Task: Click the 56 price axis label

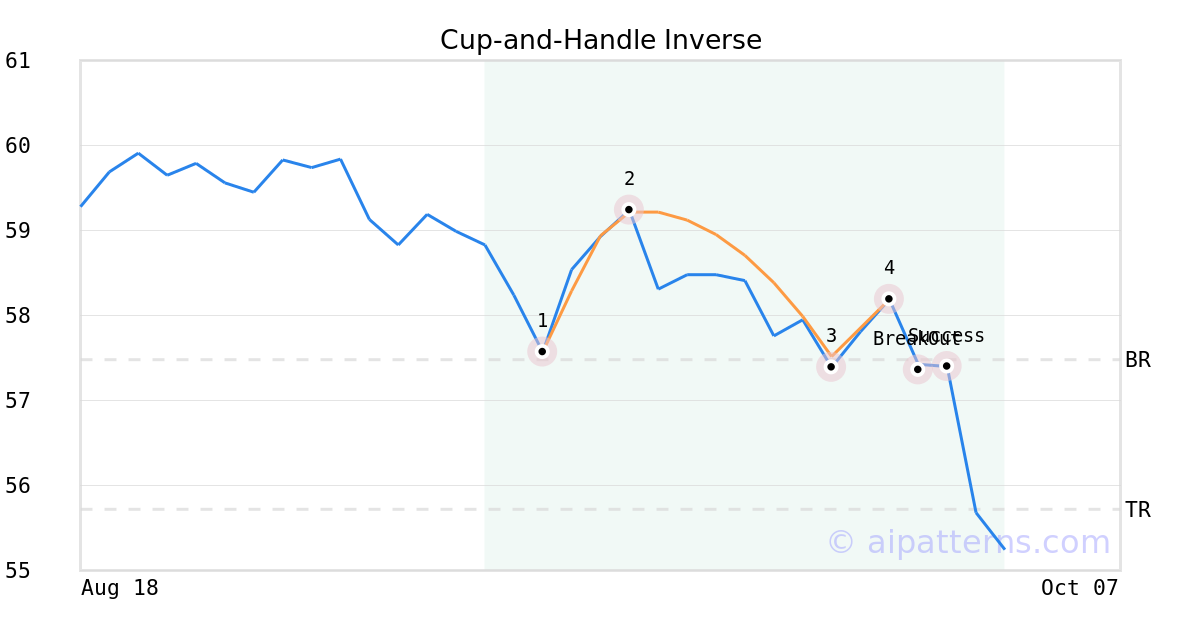Action: point(18,486)
